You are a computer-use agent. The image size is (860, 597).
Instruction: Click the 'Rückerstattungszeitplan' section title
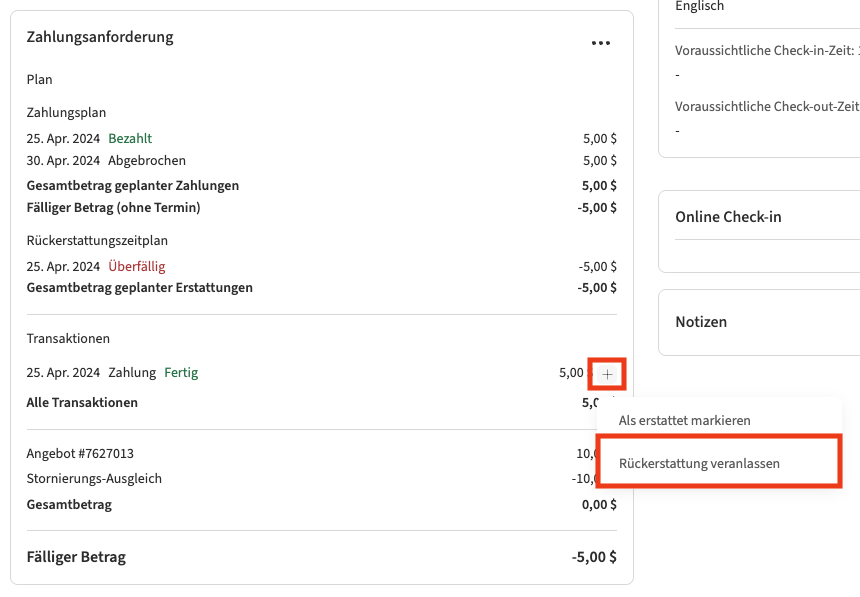(x=97, y=241)
